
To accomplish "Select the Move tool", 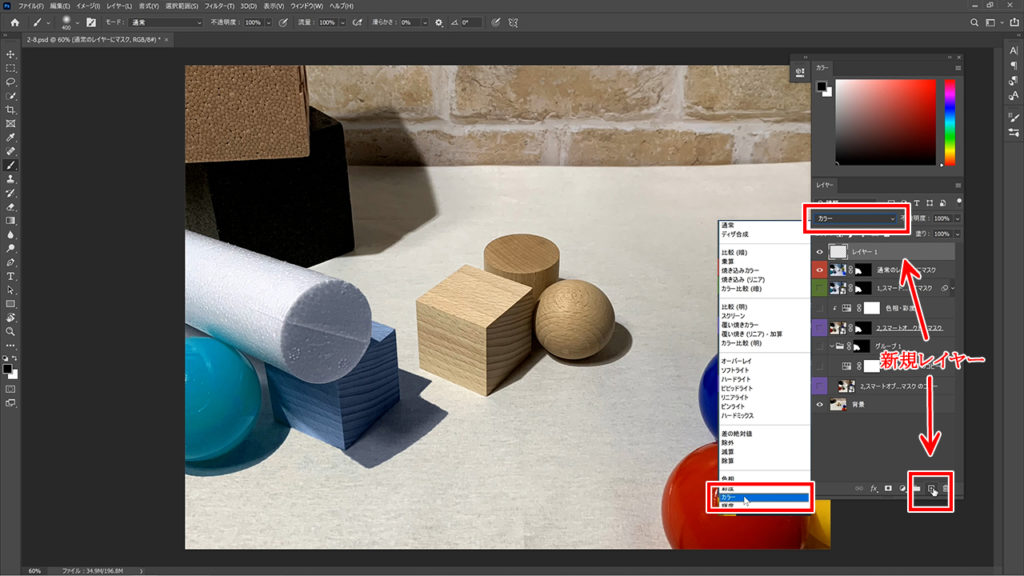I will click(x=11, y=54).
